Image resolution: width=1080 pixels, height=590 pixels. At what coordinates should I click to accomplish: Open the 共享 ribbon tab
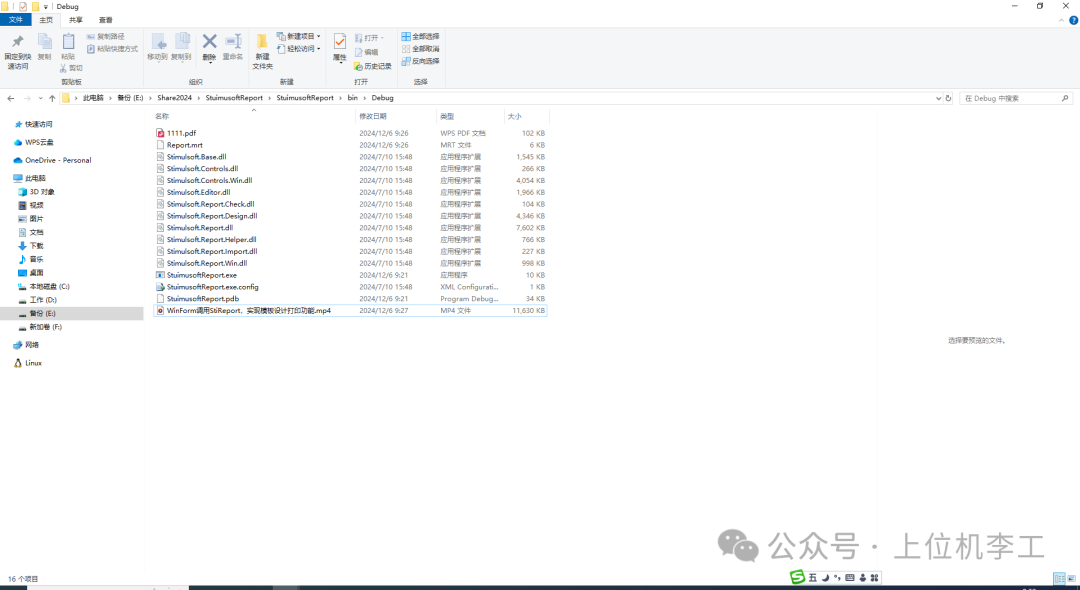(76, 19)
